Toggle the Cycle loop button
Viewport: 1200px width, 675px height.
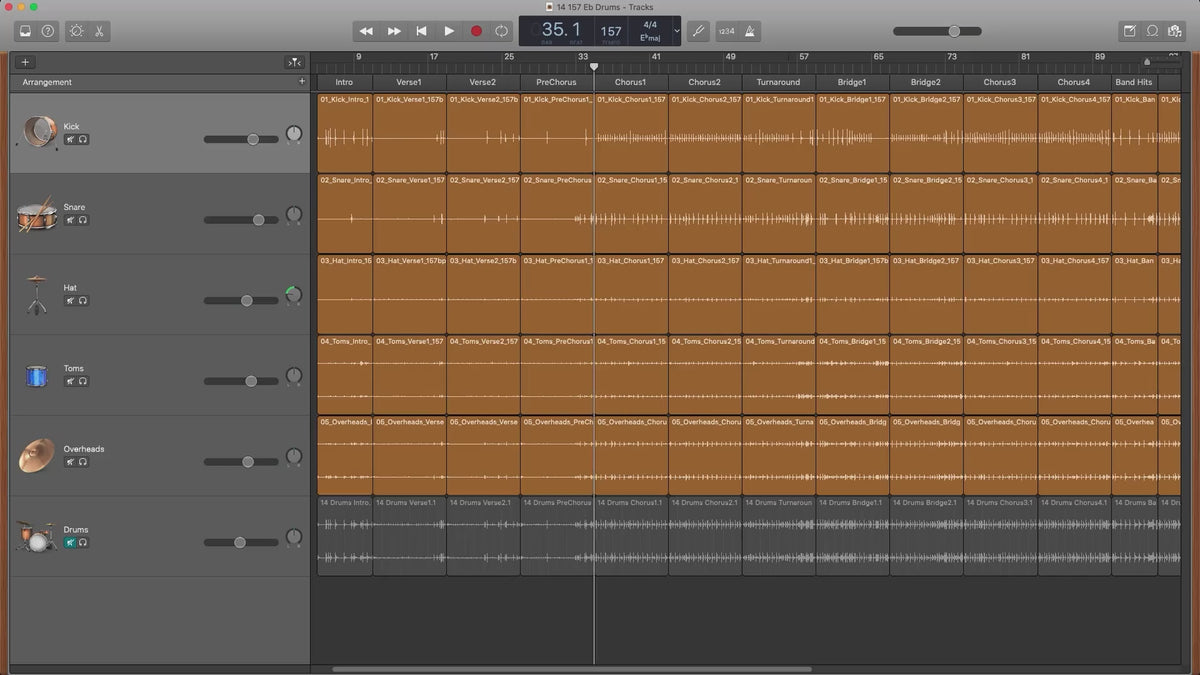pos(502,31)
